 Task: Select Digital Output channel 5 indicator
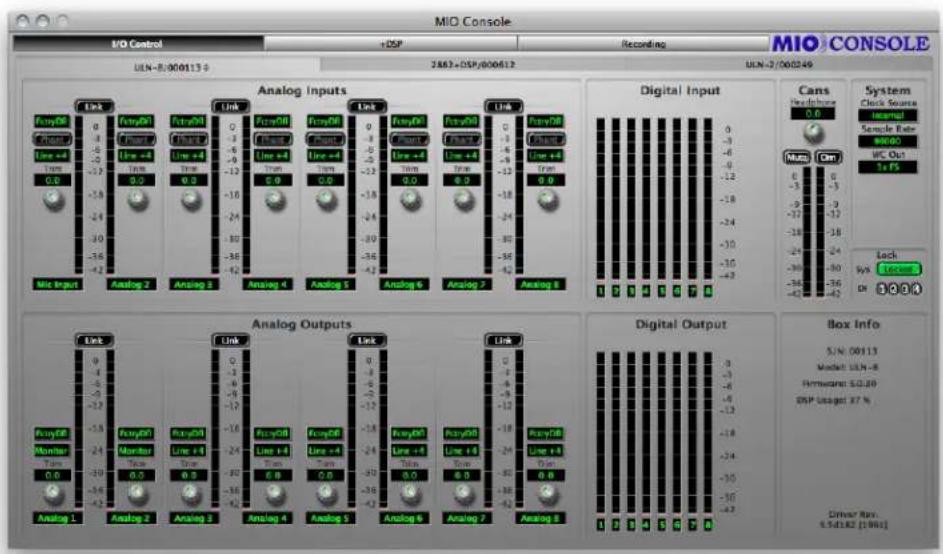pos(662,525)
